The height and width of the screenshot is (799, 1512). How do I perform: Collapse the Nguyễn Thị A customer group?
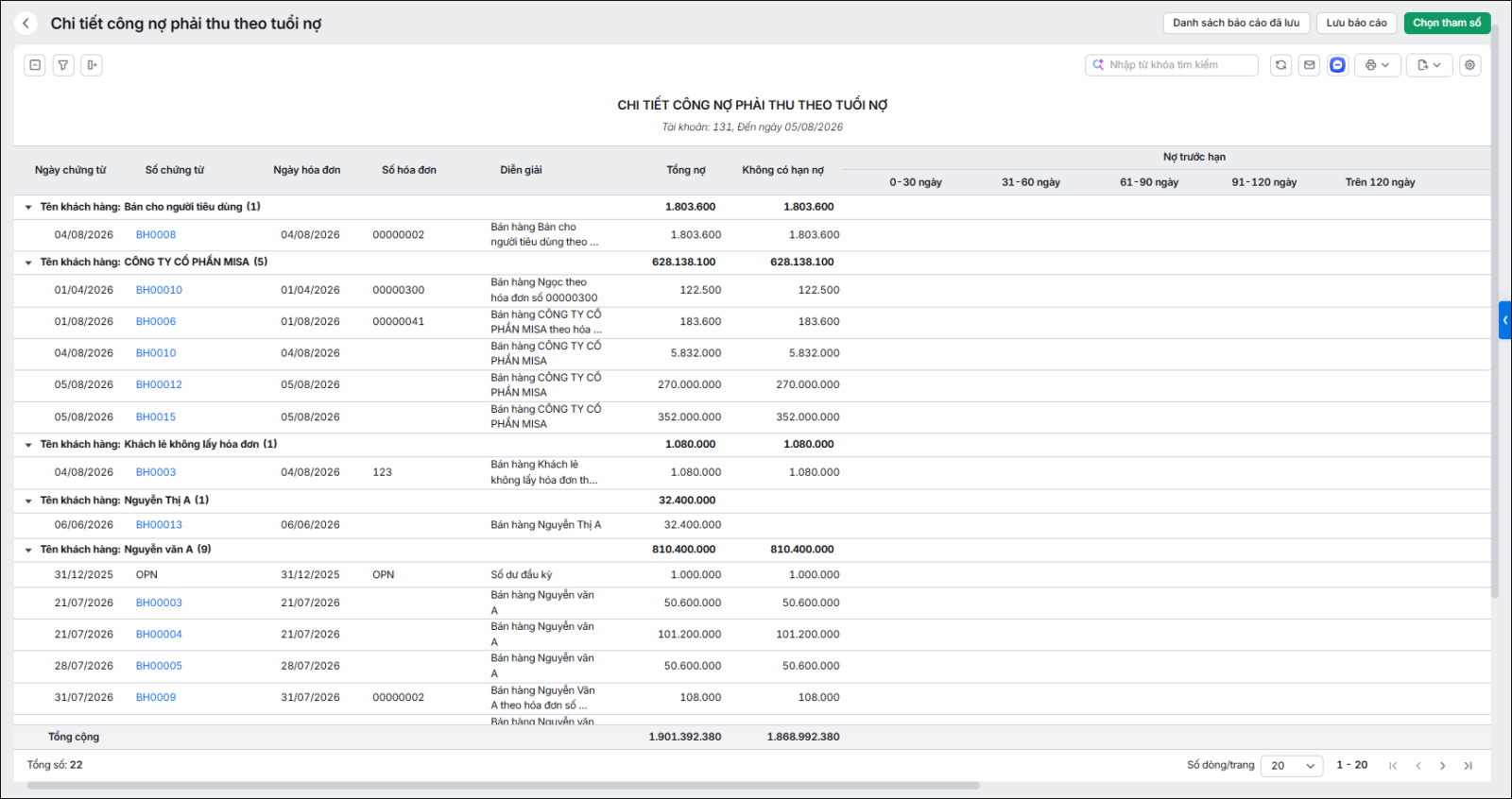click(x=28, y=501)
